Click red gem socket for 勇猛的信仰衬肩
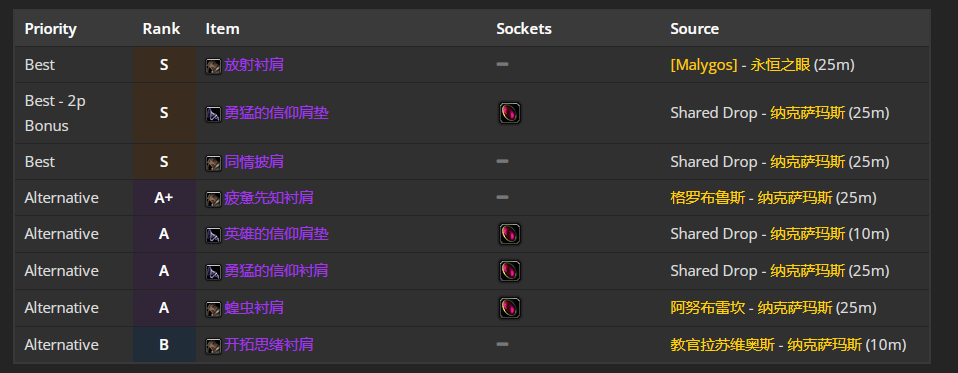The width and height of the screenshot is (958, 373). 510,270
